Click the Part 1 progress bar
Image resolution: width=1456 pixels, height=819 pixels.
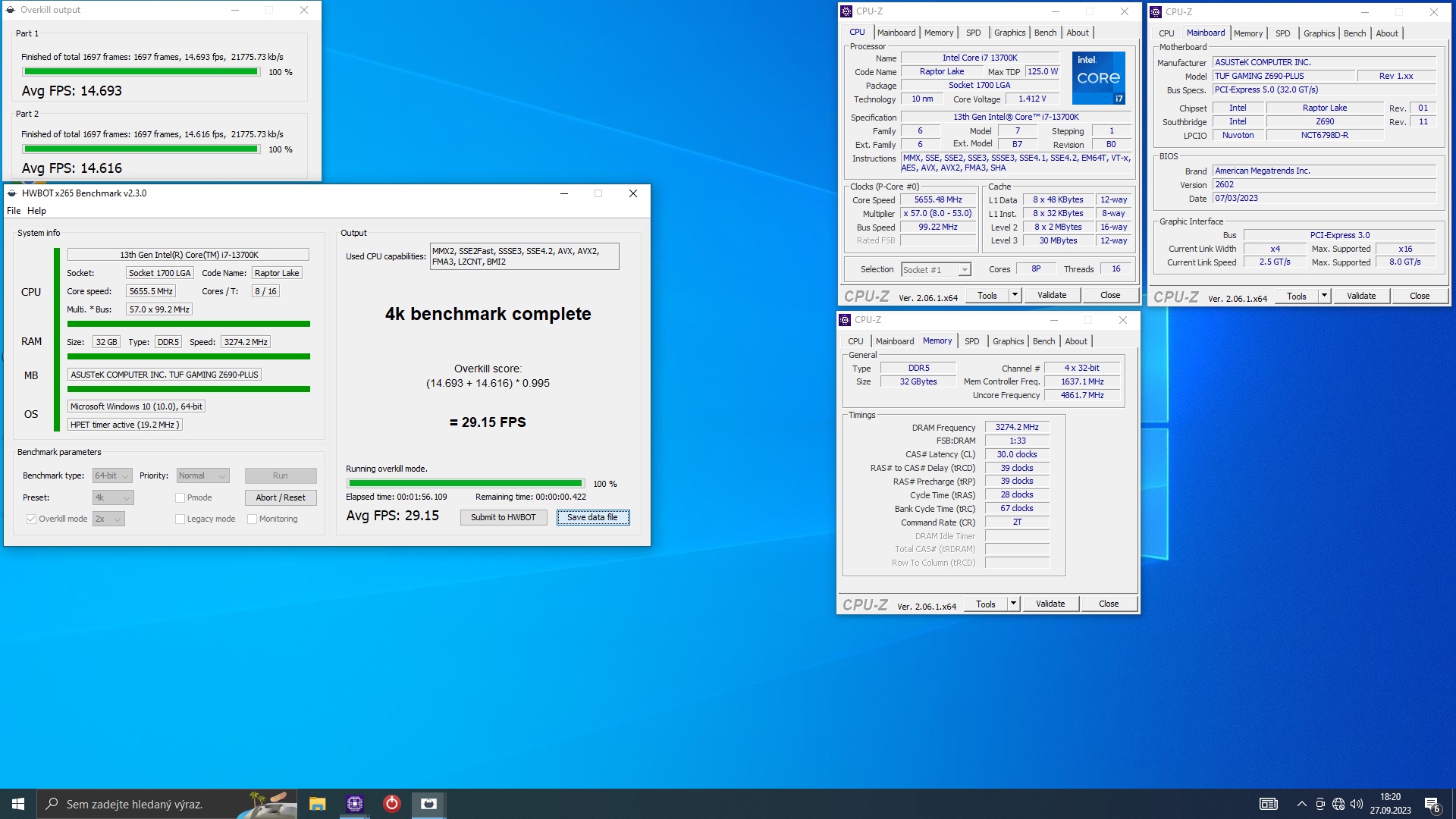point(141,72)
